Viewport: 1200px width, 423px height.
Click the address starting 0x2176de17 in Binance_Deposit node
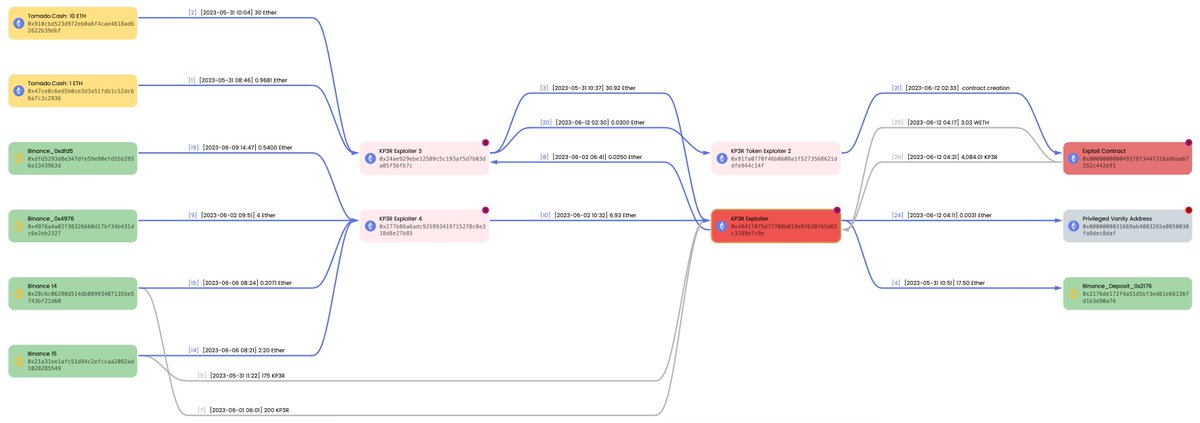tap(1135, 298)
